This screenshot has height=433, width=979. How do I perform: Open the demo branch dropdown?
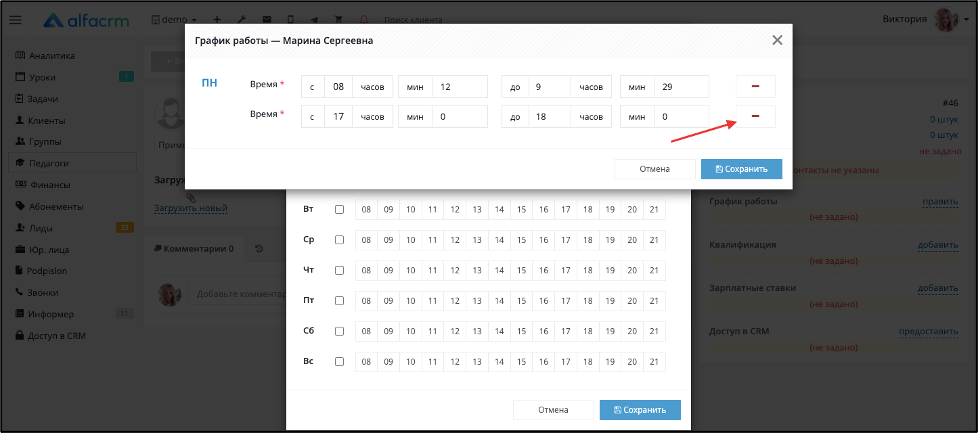click(174, 20)
